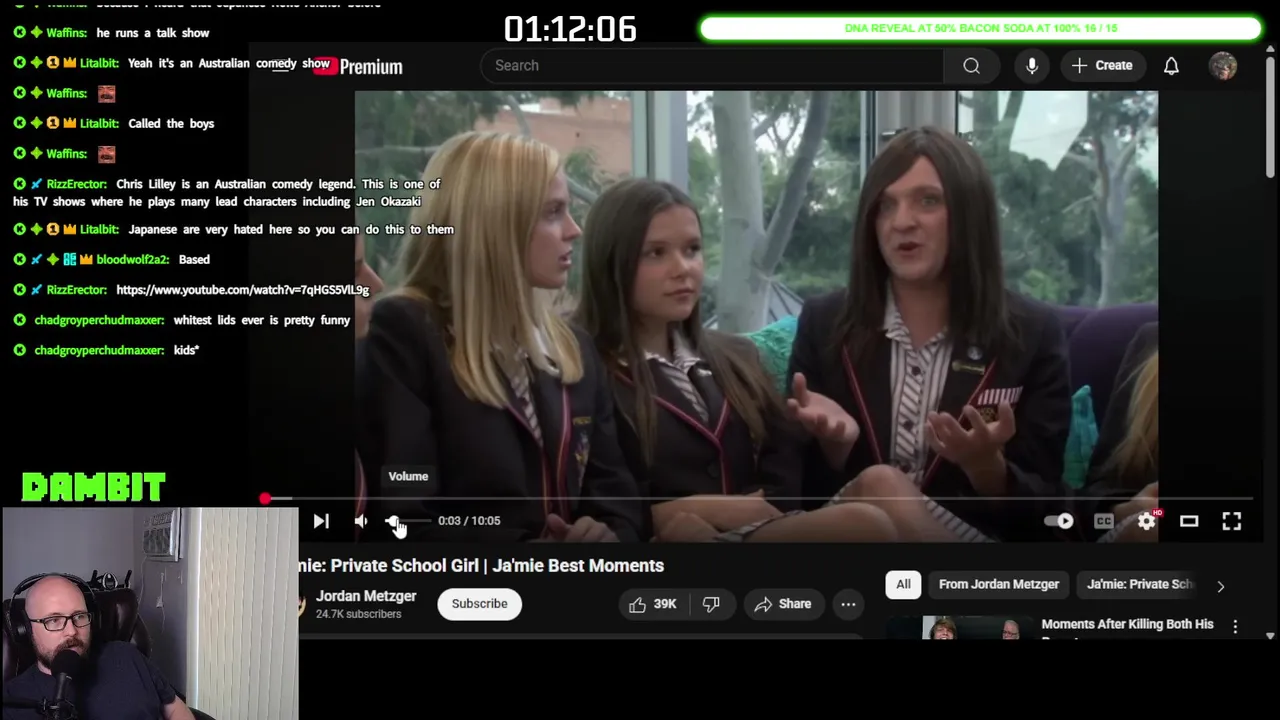The image size is (1280, 720).
Task: Enter full screen mode
Action: (1232, 521)
